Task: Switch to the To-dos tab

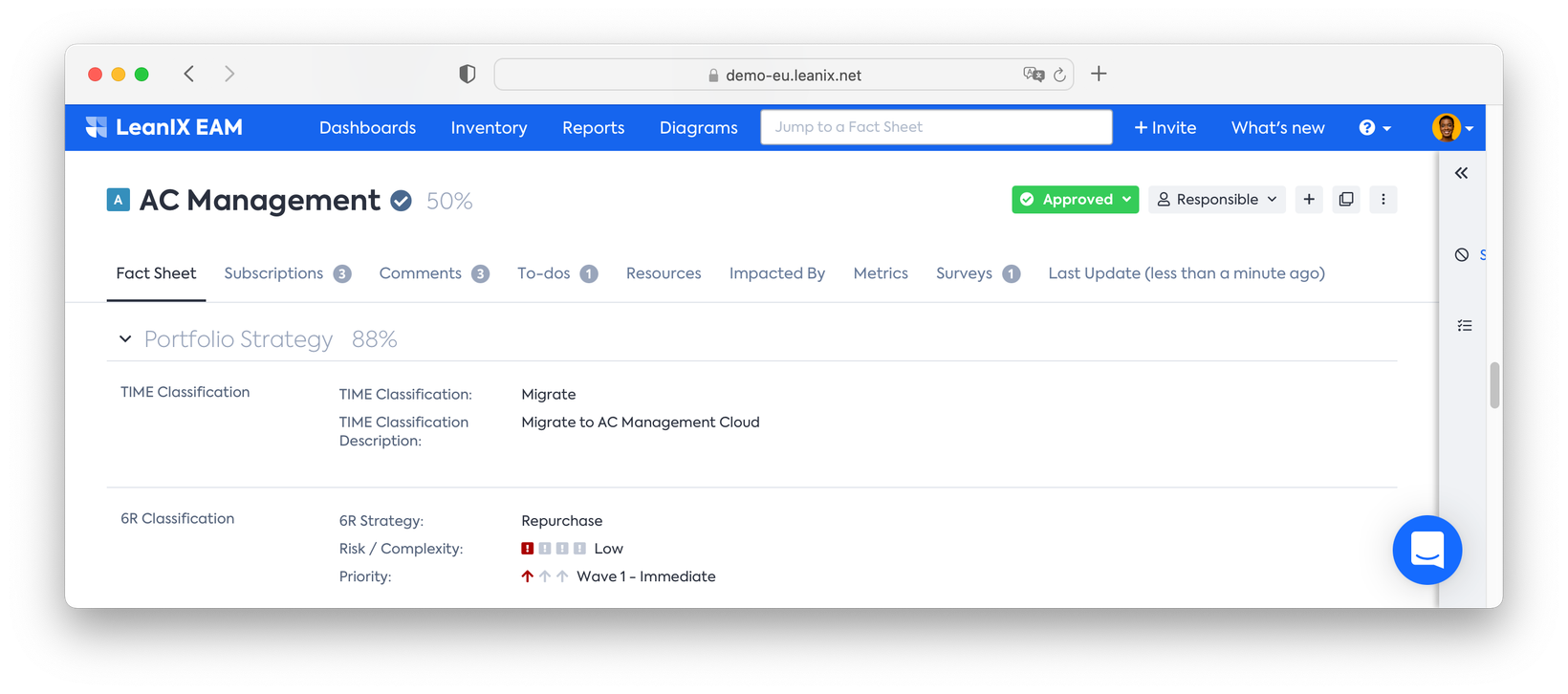Action: coord(557,273)
